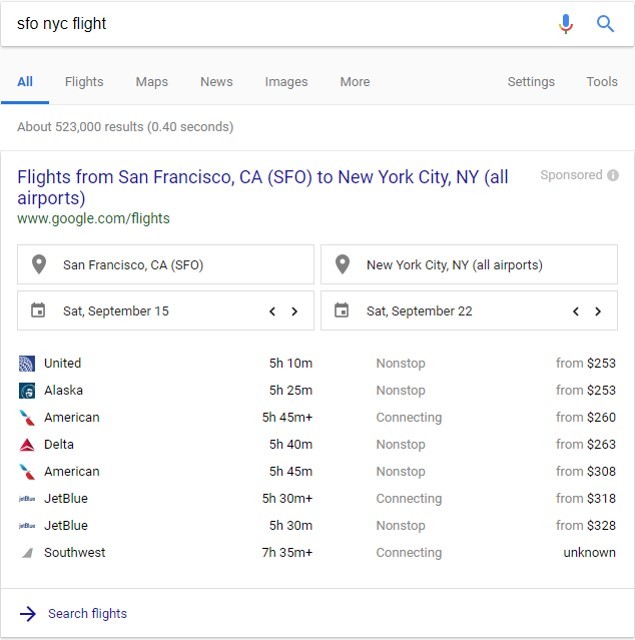
Task: Click the Delta airline logo
Action: [x=27, y=444]
